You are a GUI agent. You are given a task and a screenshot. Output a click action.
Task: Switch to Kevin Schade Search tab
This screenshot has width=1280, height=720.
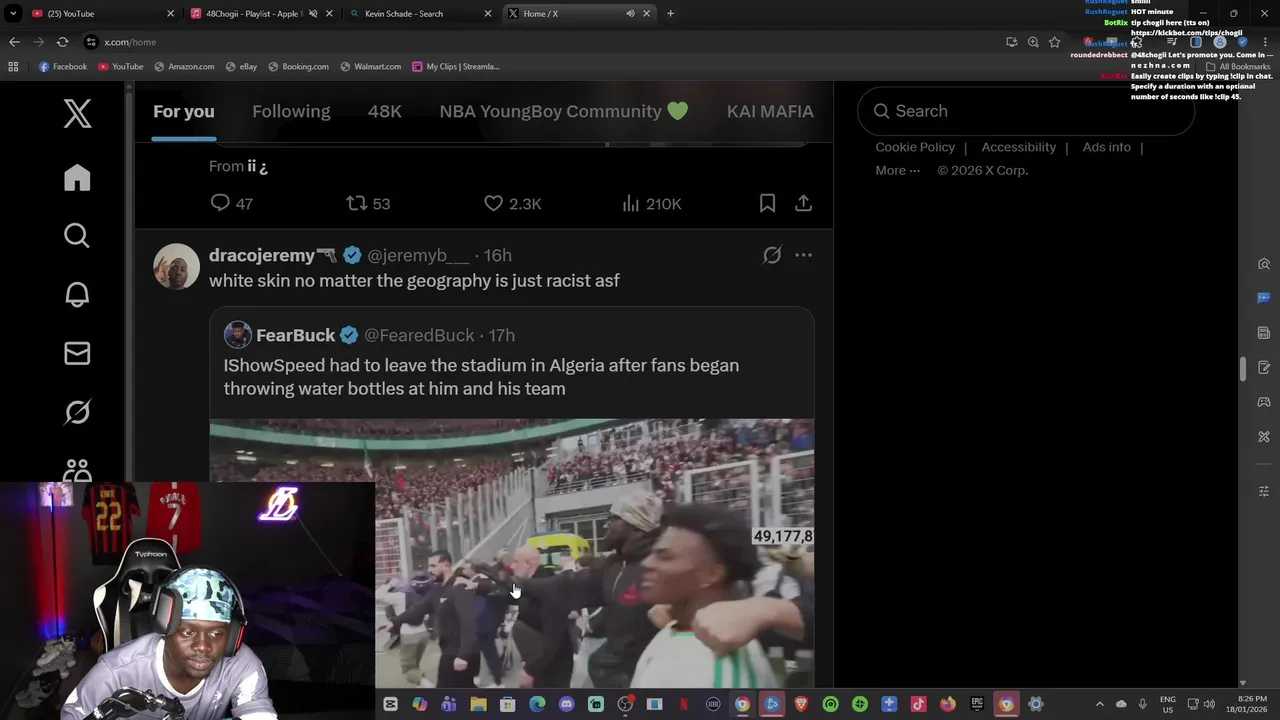(x=418, y=13)
